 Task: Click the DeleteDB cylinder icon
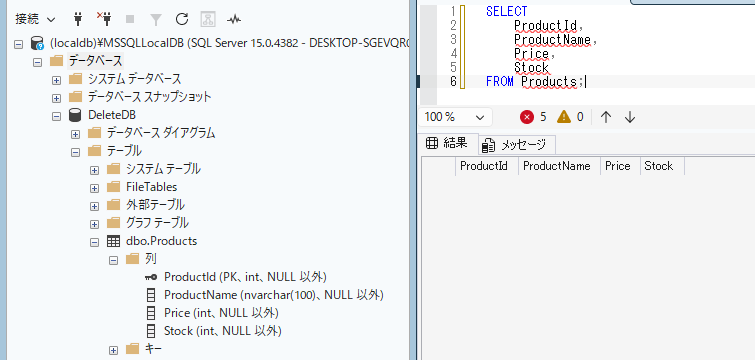[x=75, y=115]
